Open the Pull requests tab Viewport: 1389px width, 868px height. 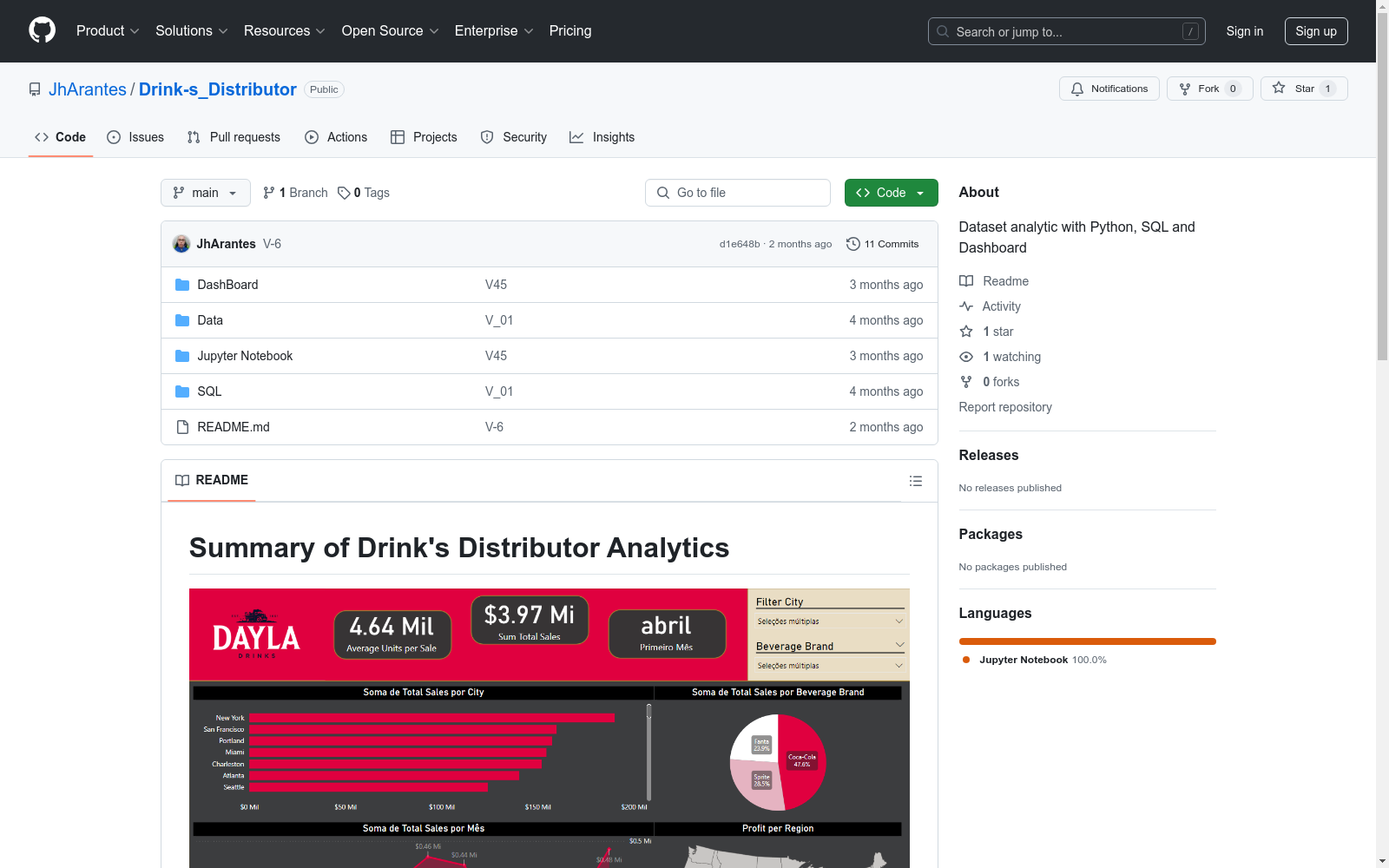coord(234,137)
